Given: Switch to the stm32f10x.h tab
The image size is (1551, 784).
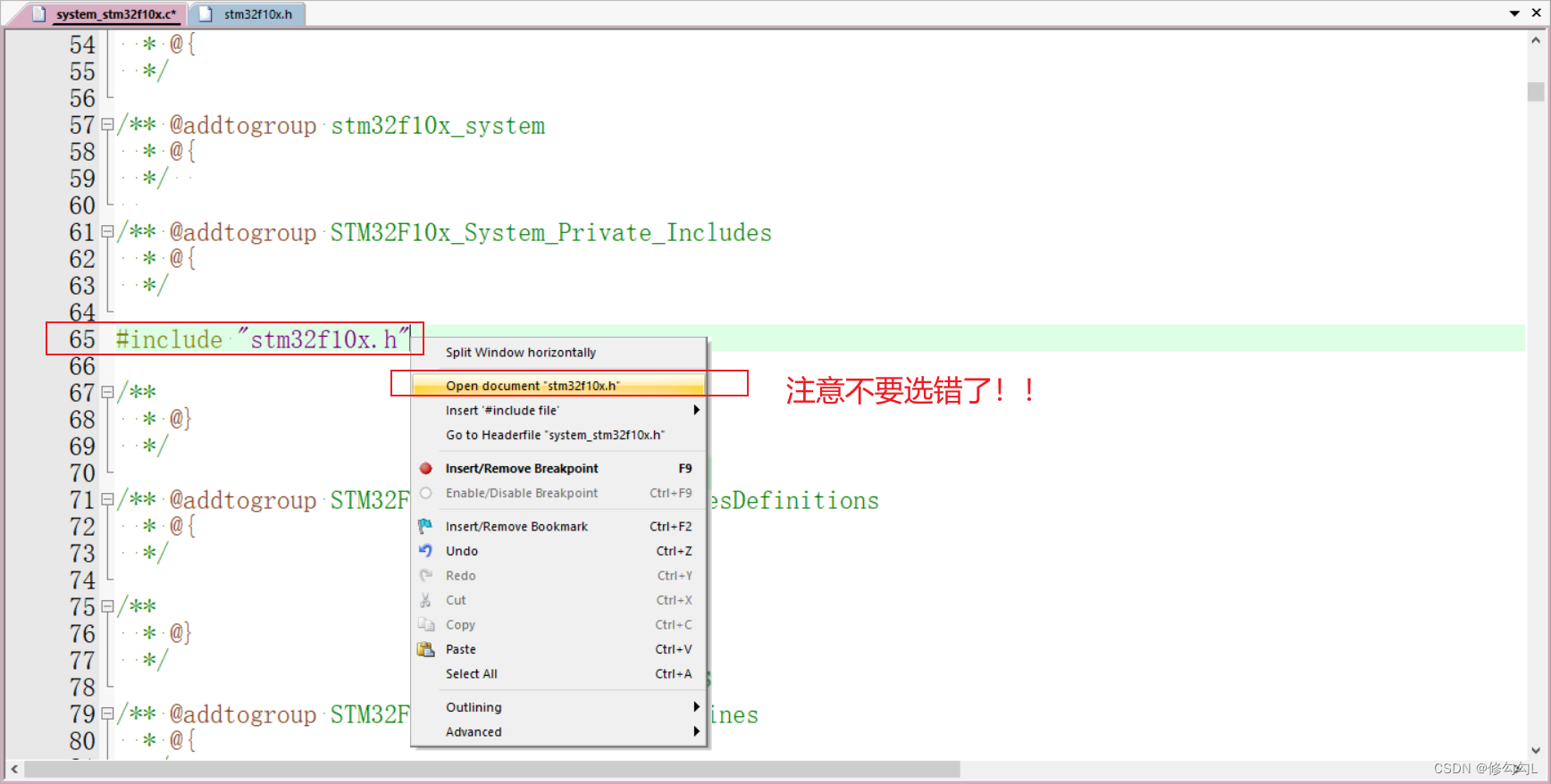Looking at the screenshot, I should [248, 14].
